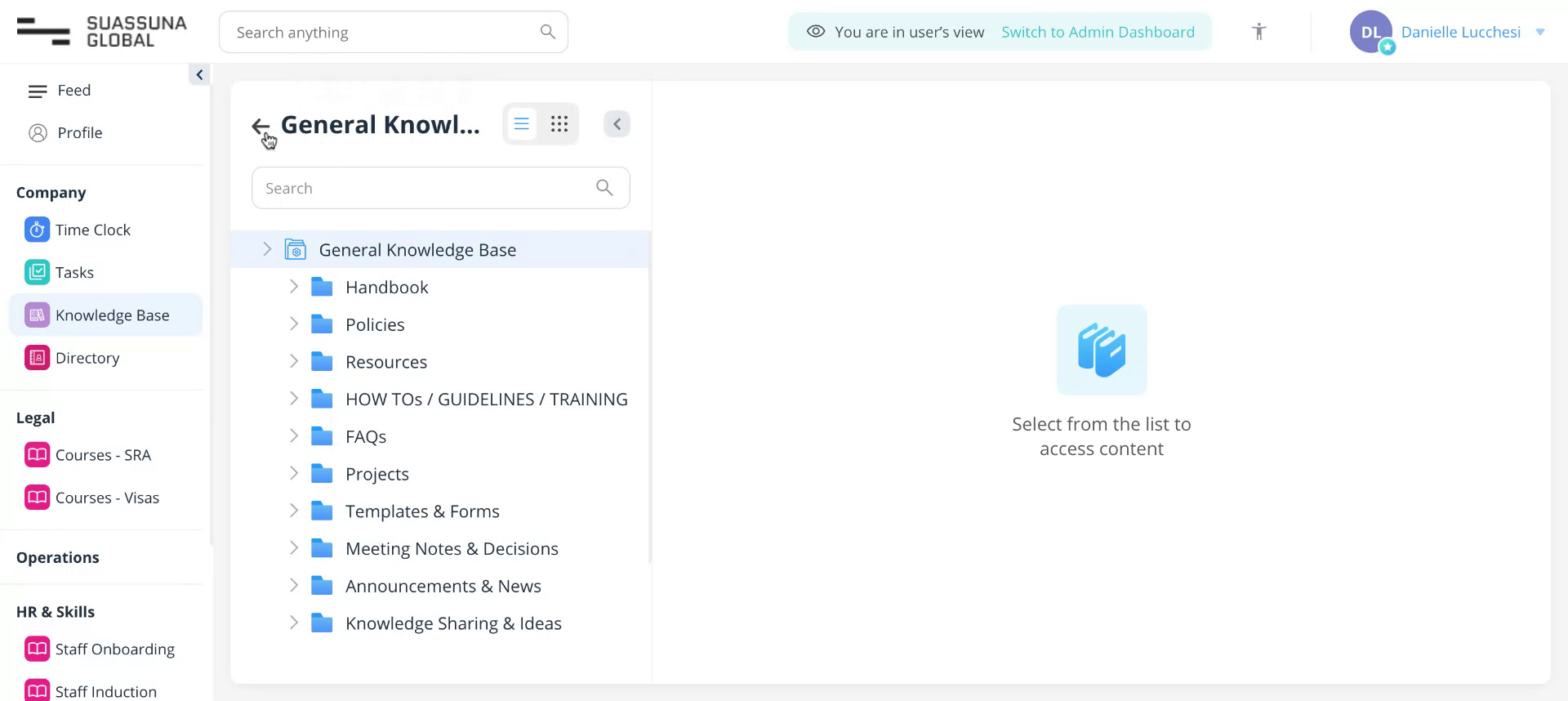Screen dimensions: 1568x701
Task: Click the knowledge base tree scrollbar
Action: coord(650,397)
